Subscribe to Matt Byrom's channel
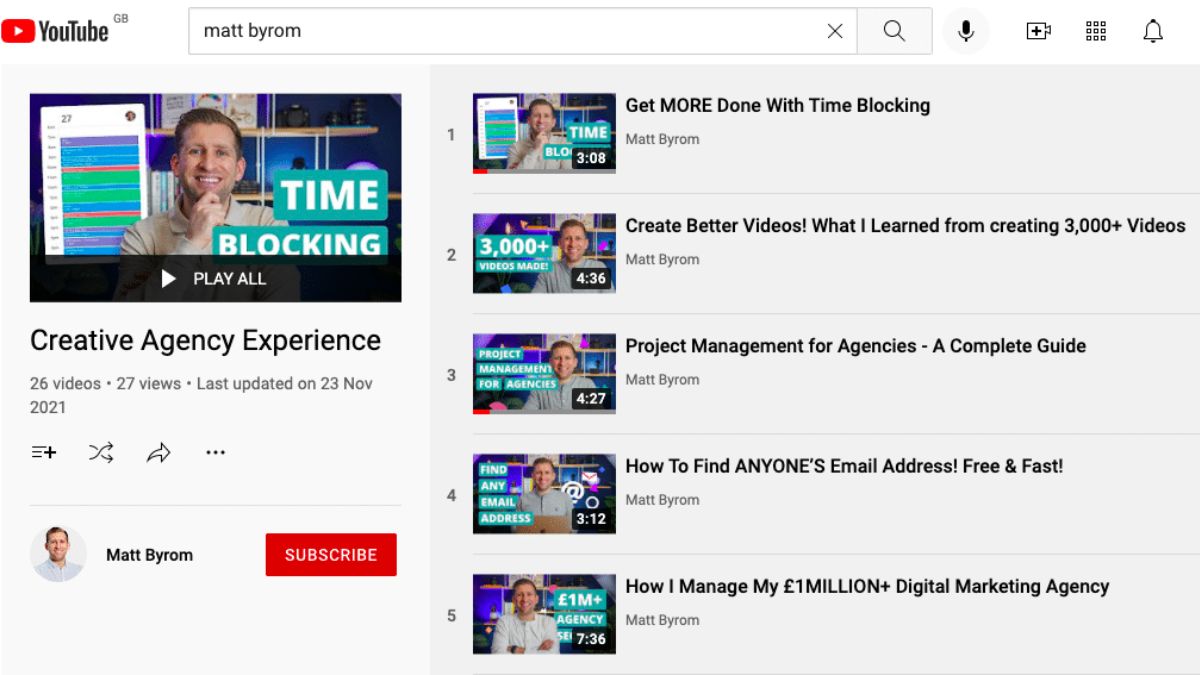 330,554
